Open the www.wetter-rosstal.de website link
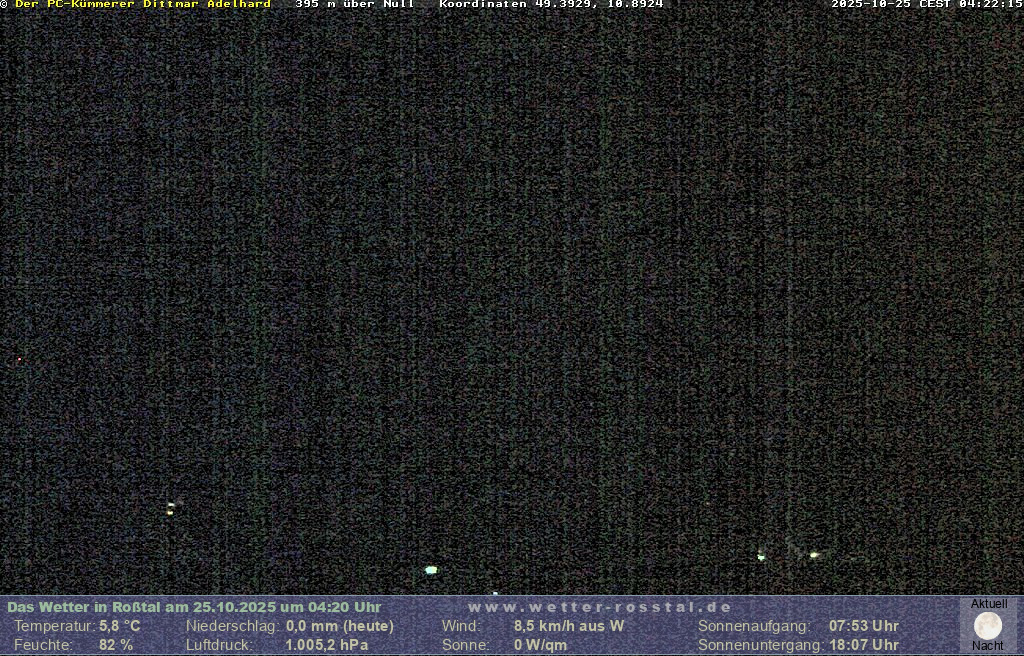The image size is (1024, 656). tap(600, 607)
